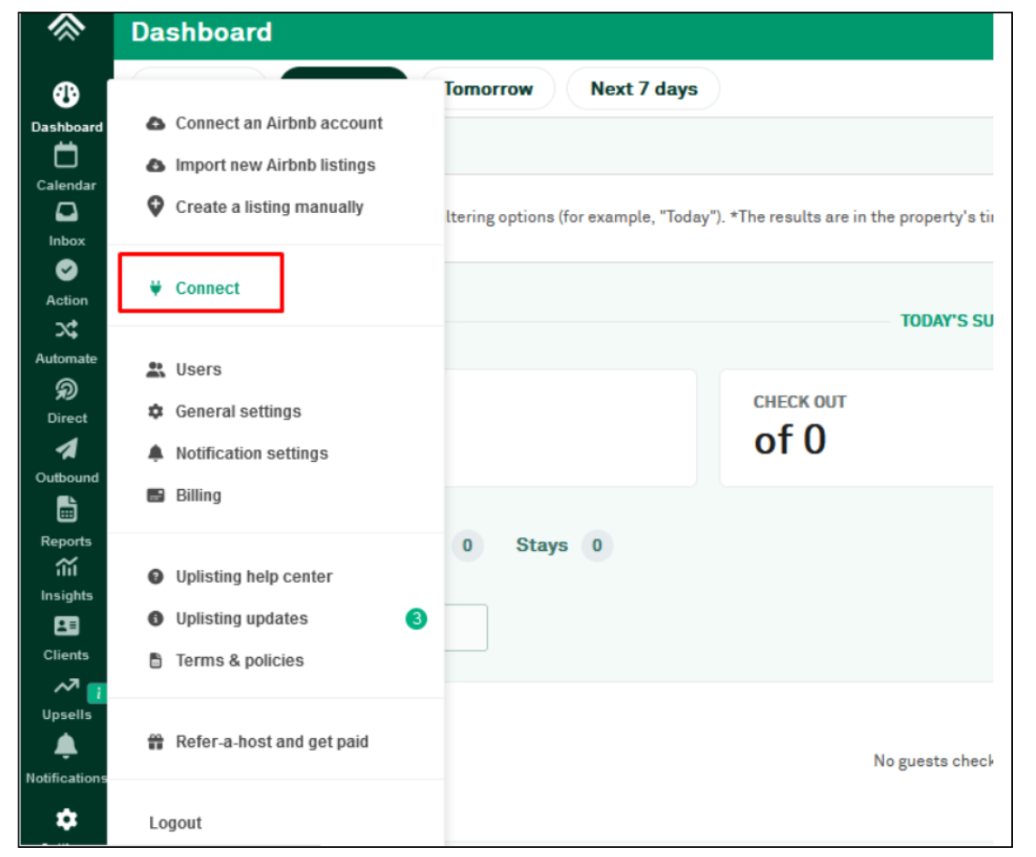The width and height of the screenshot is (1036, 857).
Task: Open the Reports sidebar icon
Action: [66, 509]
